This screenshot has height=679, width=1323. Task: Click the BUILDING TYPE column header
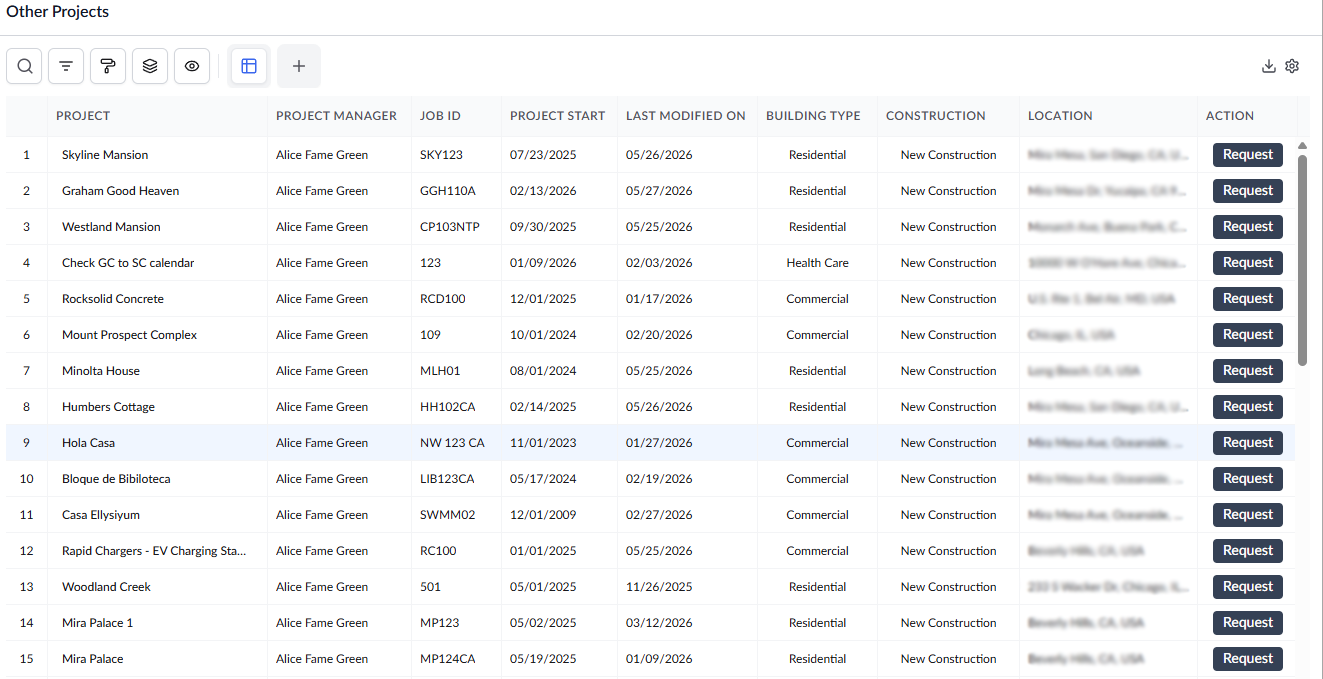tap(813, 116)
